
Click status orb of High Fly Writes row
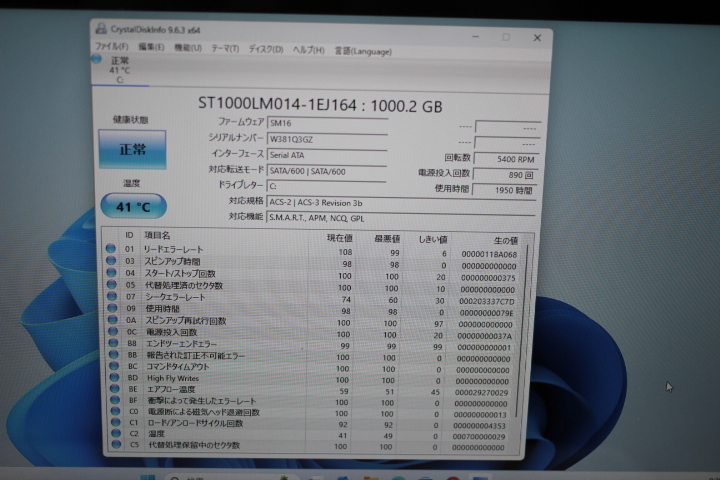pyautogui.click(x=114, y=378)
